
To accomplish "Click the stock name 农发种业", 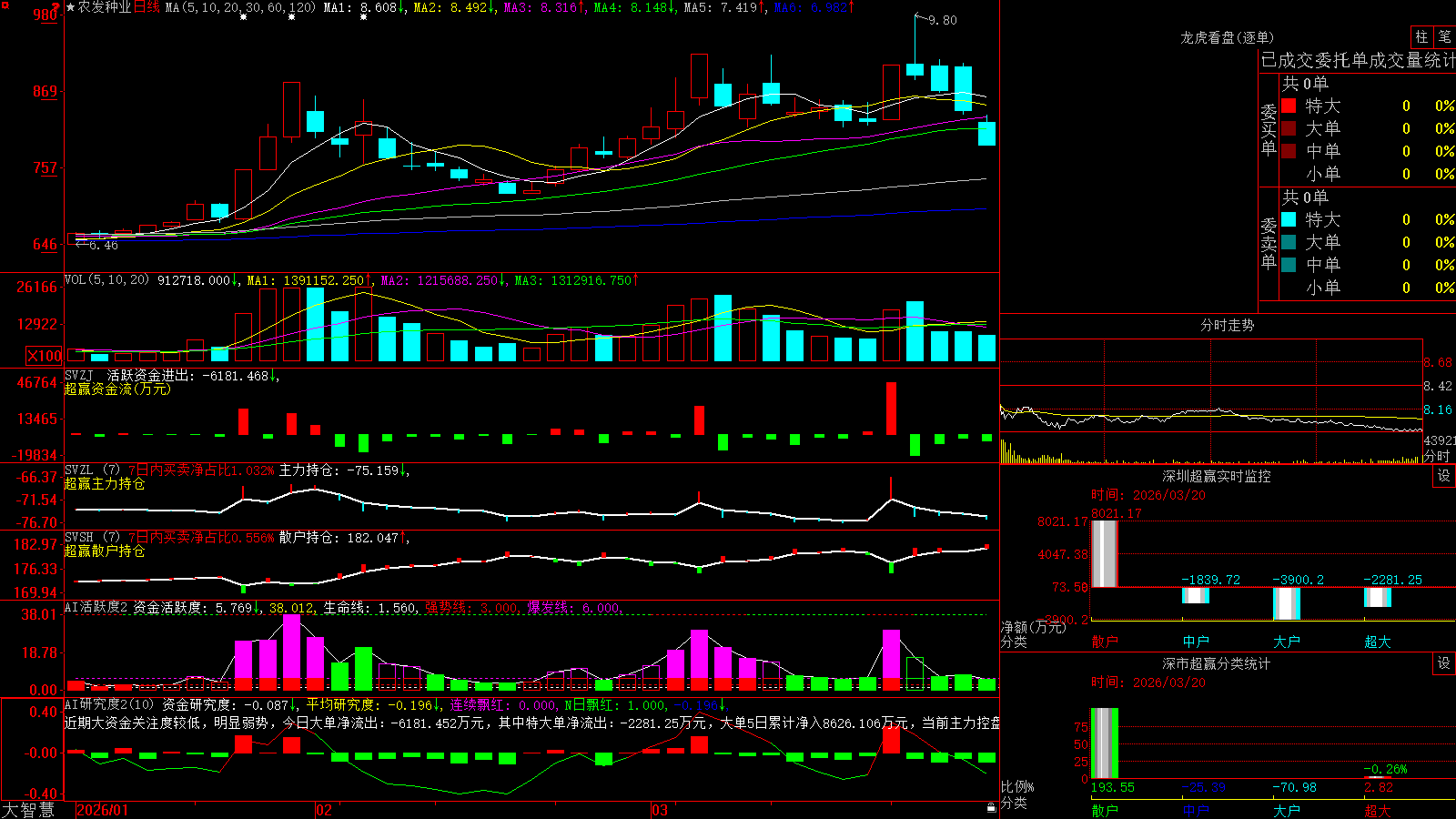I will click(x=105, y=7).
